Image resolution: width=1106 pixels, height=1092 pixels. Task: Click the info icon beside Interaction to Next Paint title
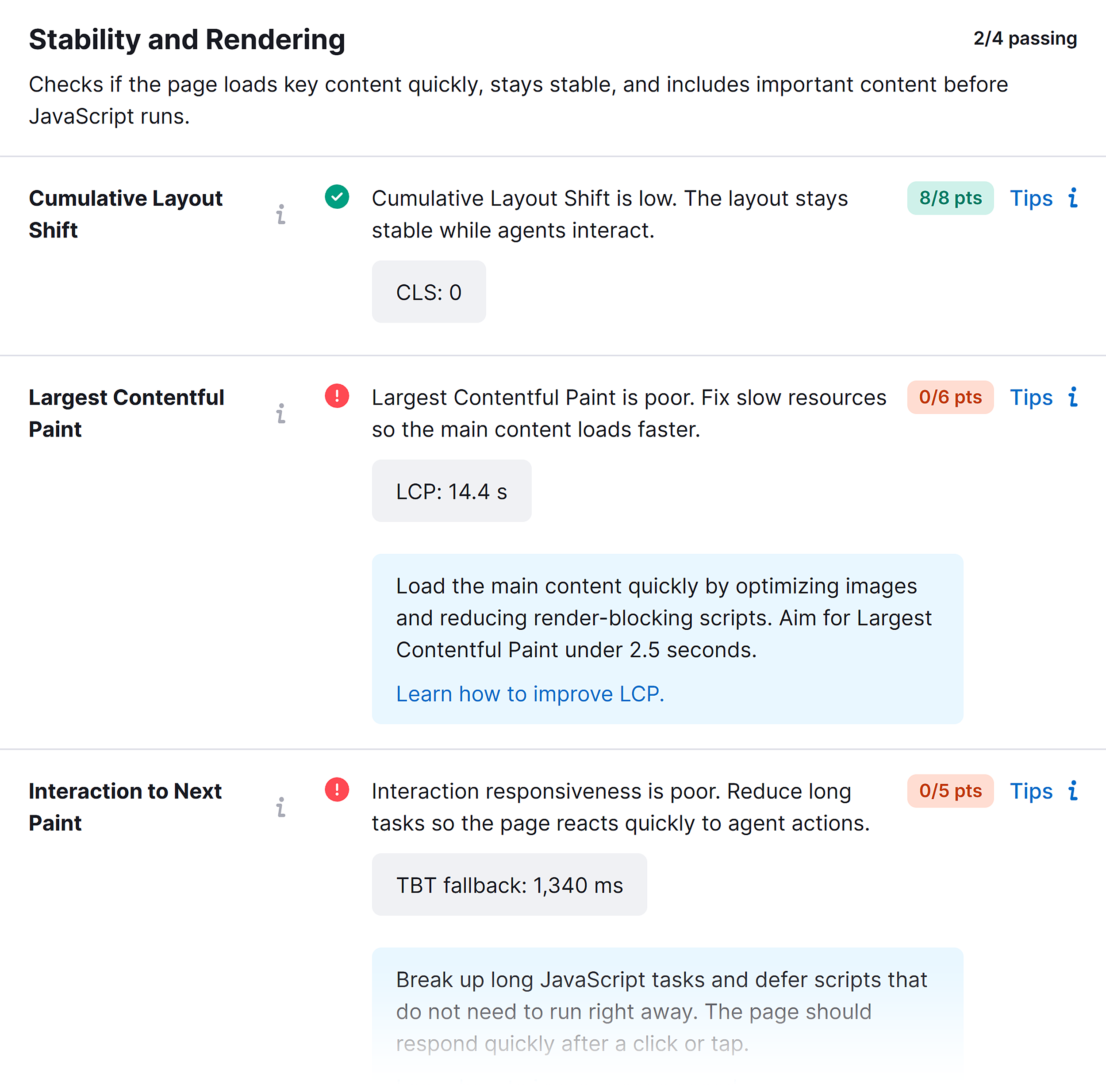pos(280,807)
